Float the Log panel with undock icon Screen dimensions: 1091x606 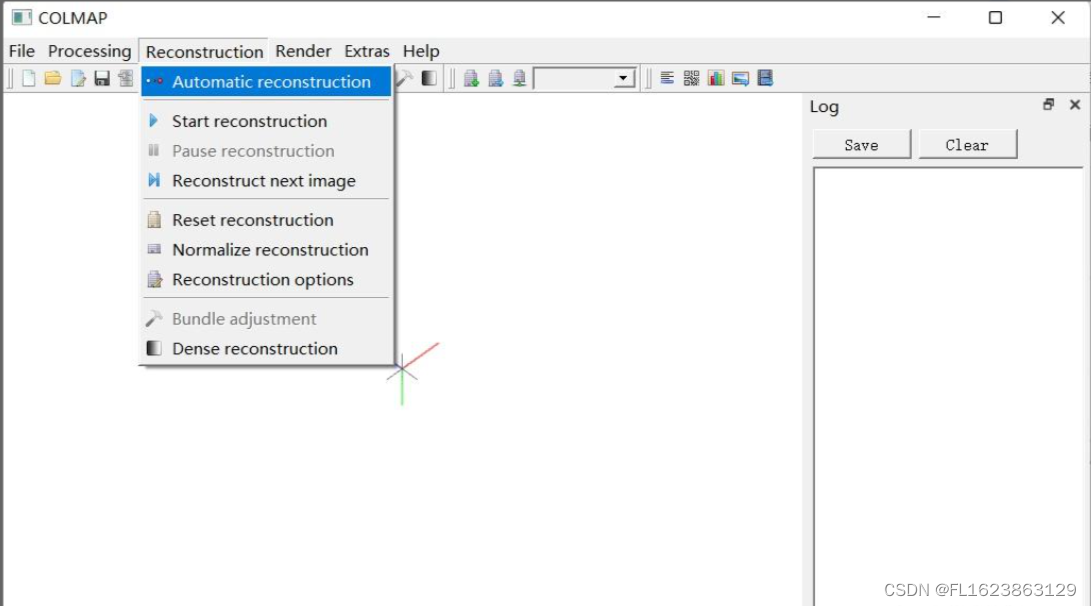(1049, 104)
